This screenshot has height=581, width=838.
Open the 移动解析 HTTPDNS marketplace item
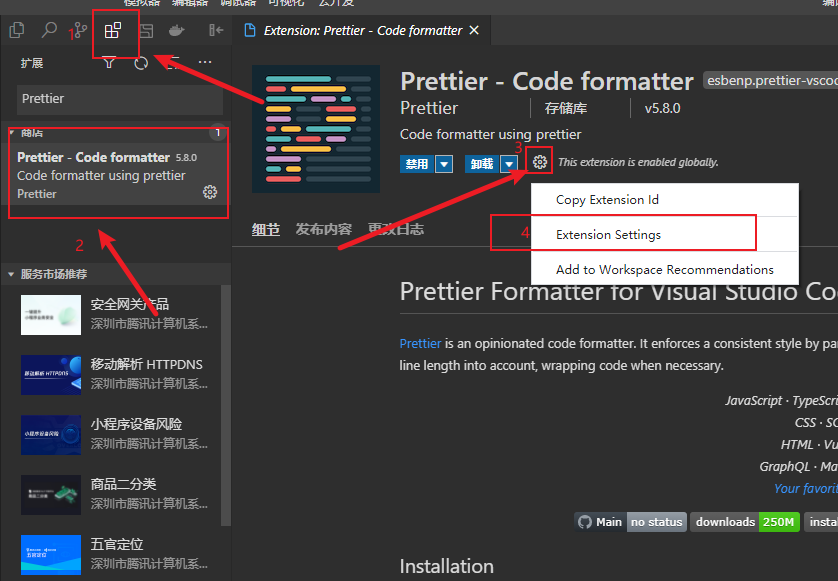click(111, 374)
